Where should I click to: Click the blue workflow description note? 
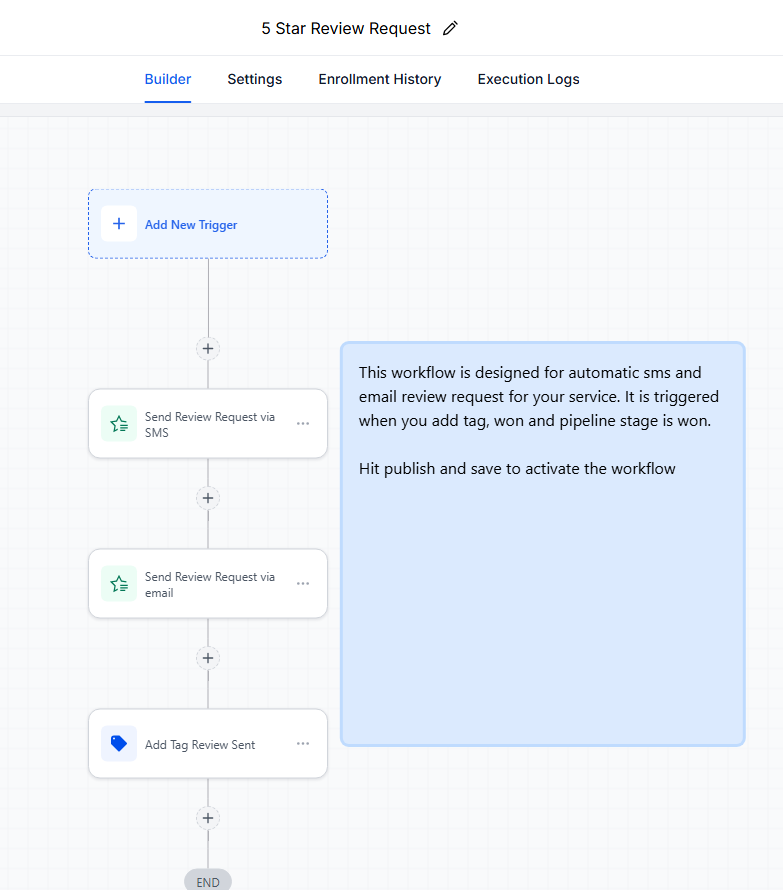pos(542,544)
